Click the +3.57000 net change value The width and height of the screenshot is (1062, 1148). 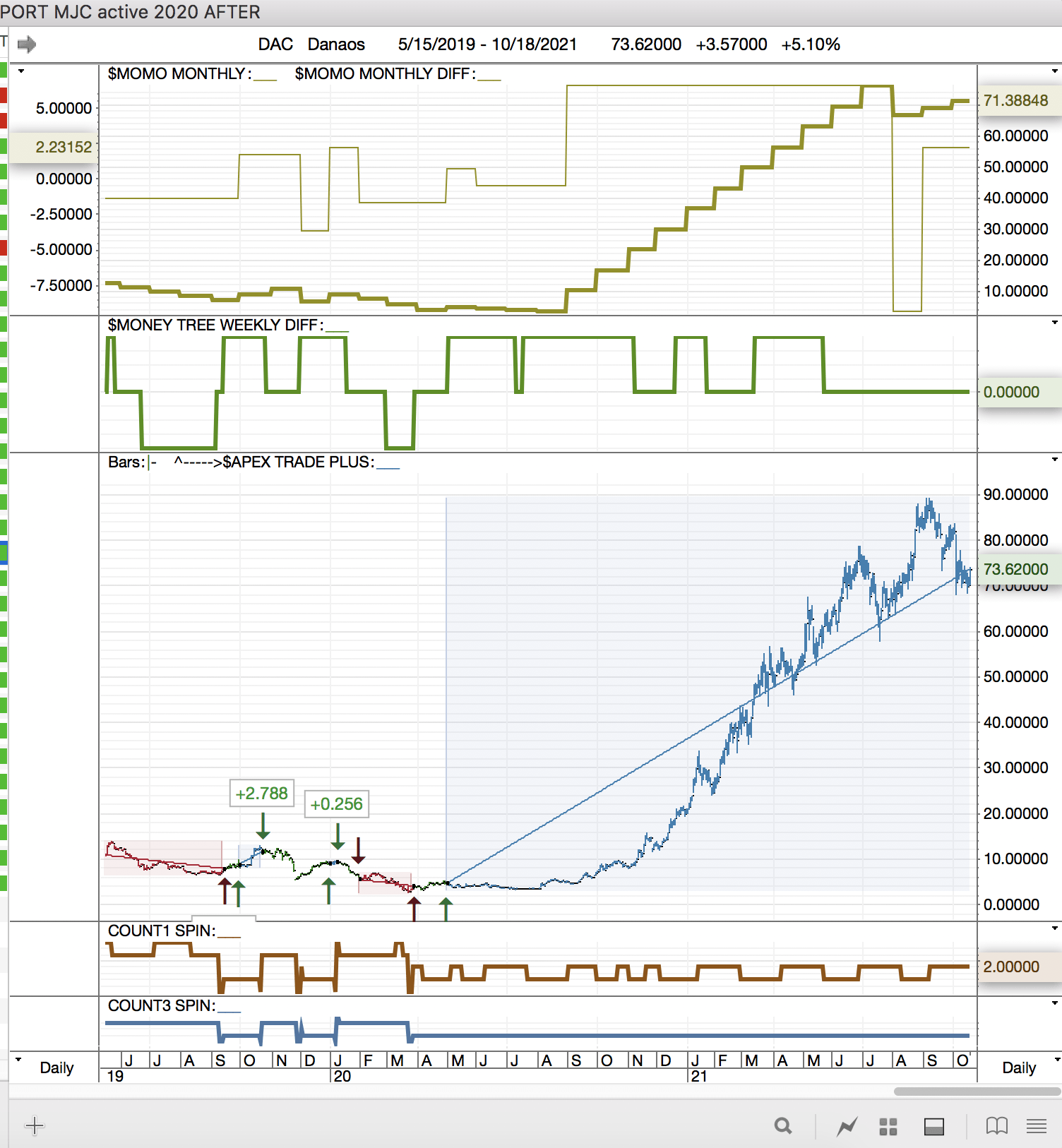tap(732, 44)
